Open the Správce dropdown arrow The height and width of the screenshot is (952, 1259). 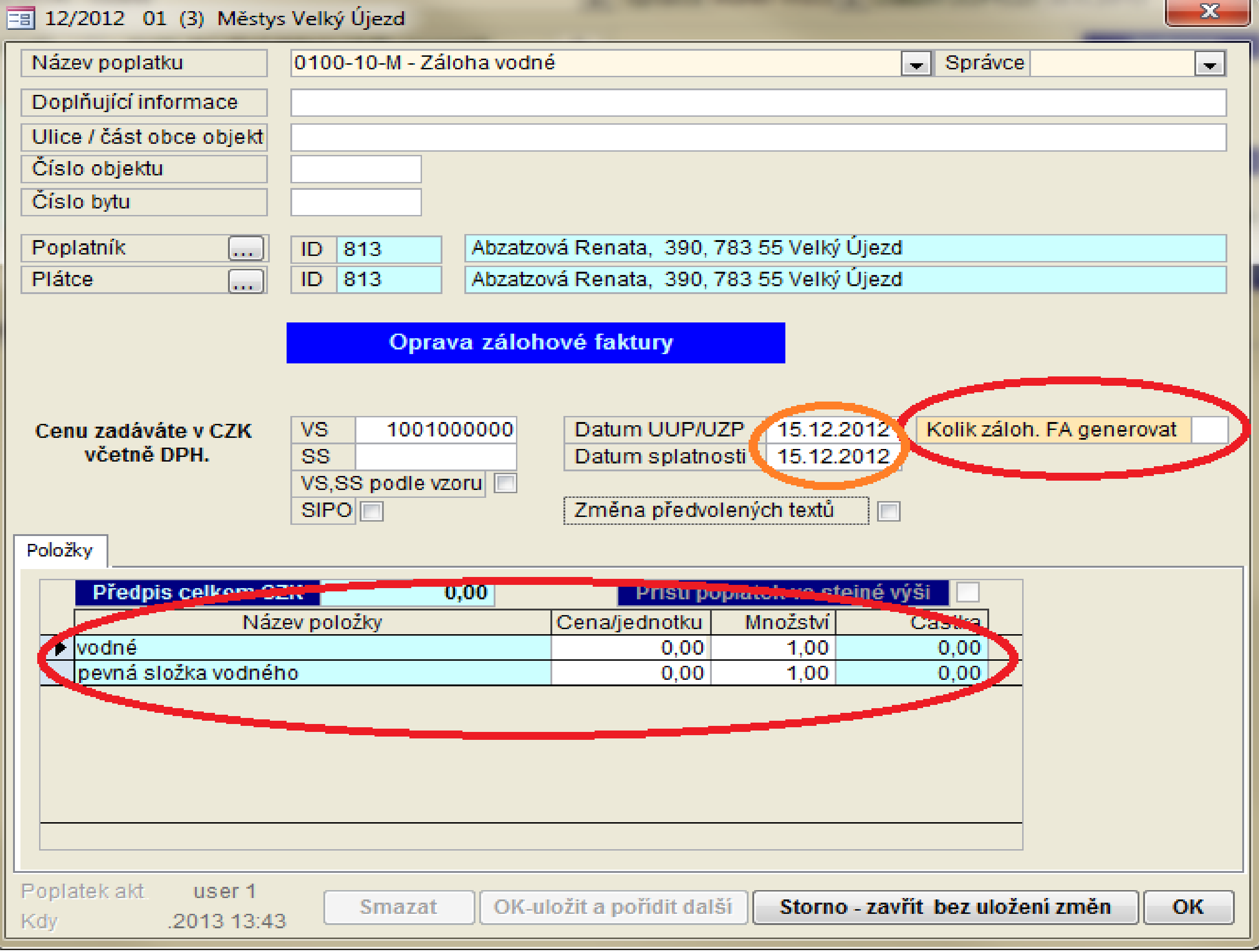coord(1210,64)
